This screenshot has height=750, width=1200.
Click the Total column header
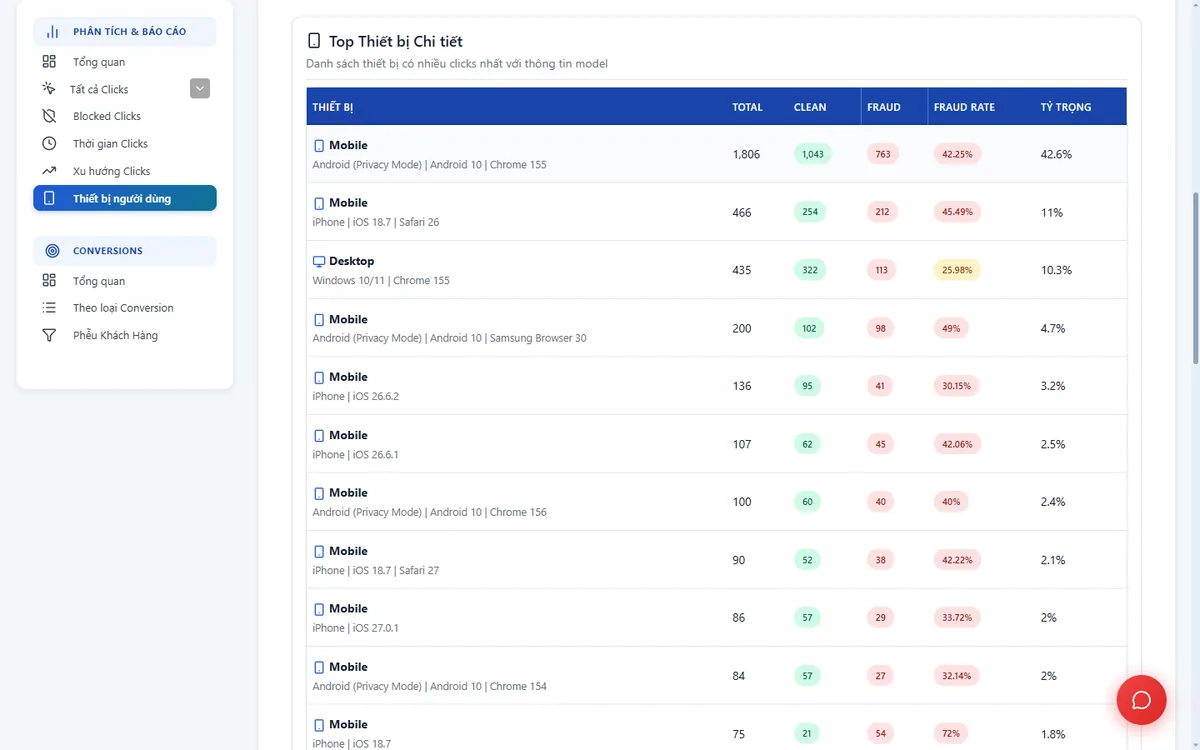(747, 107)
